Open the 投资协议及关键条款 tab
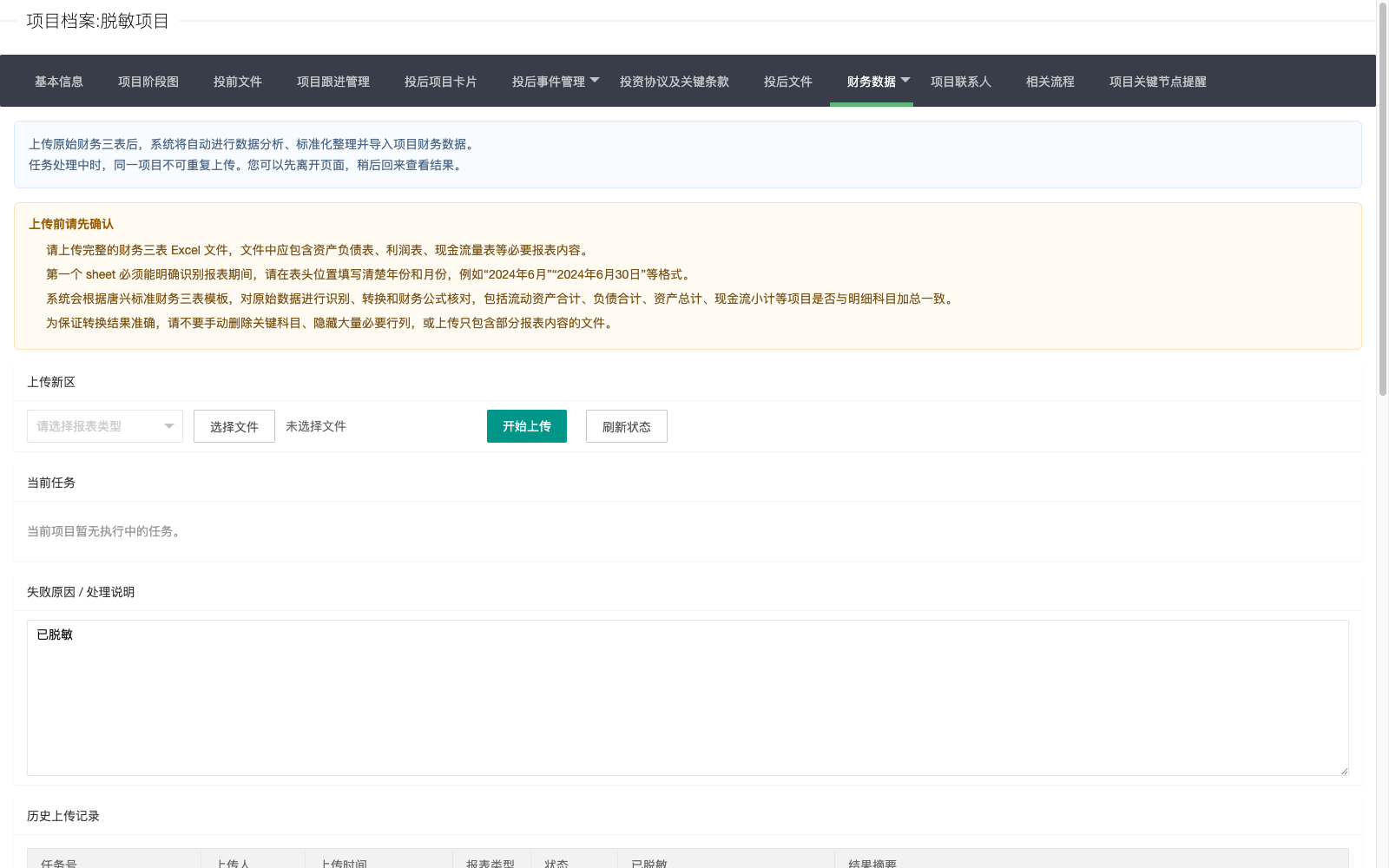The image size is (1389, 868). (x=675, y=82)
